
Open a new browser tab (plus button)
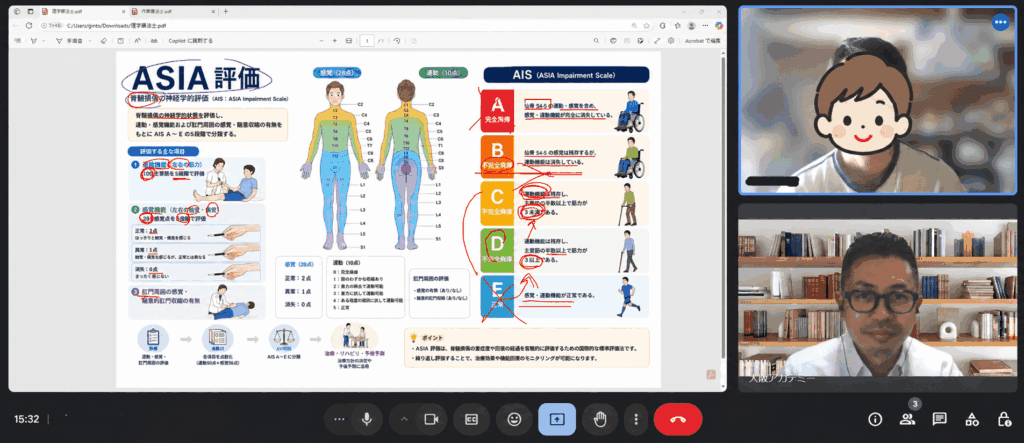tap(225, 11)
